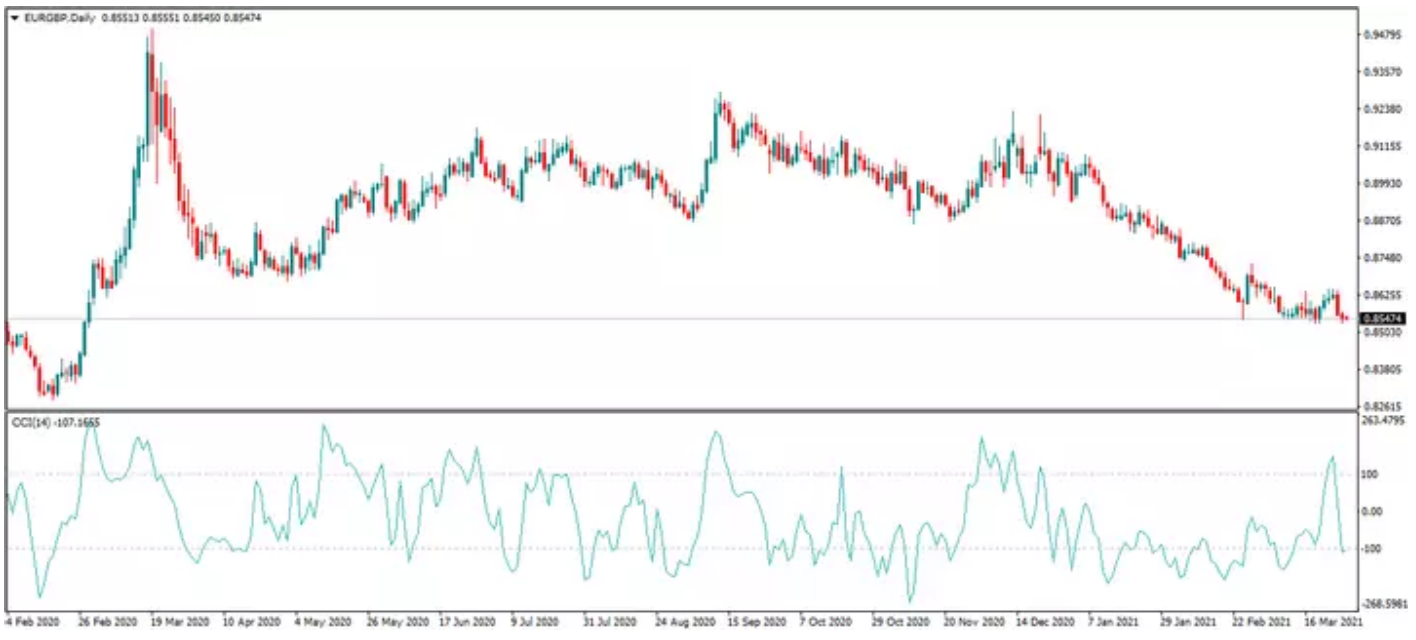Click the 0.82615 price scale label
The width and height of the screenshot is (1416, 640).
point(1382,406)
